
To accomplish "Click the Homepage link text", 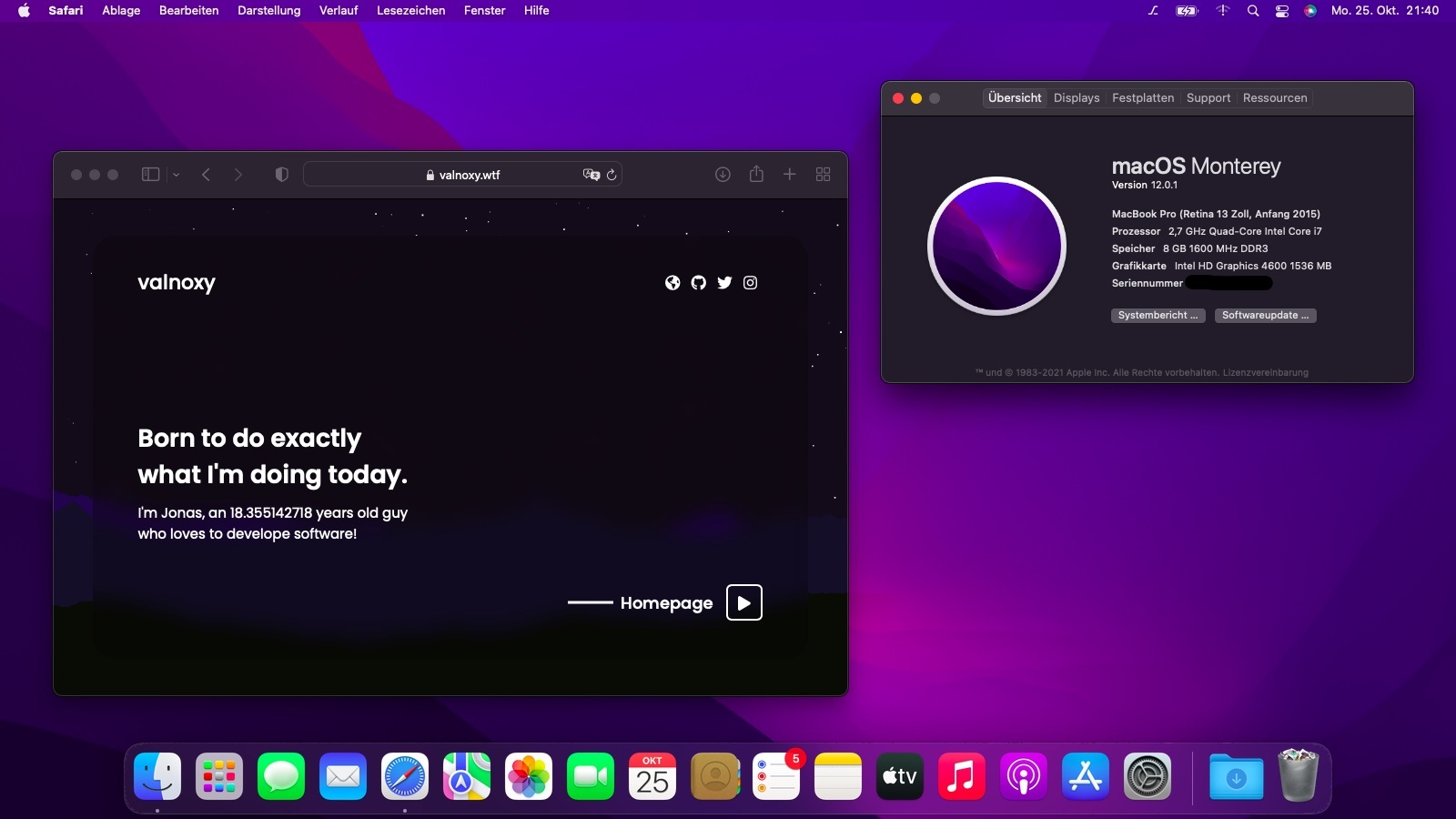I will pyautogui.click(x=667, y=603).
